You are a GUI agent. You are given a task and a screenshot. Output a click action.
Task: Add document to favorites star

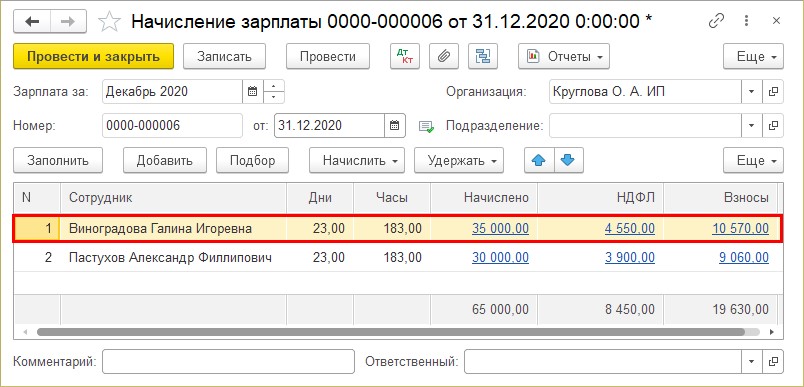point(109,22)
